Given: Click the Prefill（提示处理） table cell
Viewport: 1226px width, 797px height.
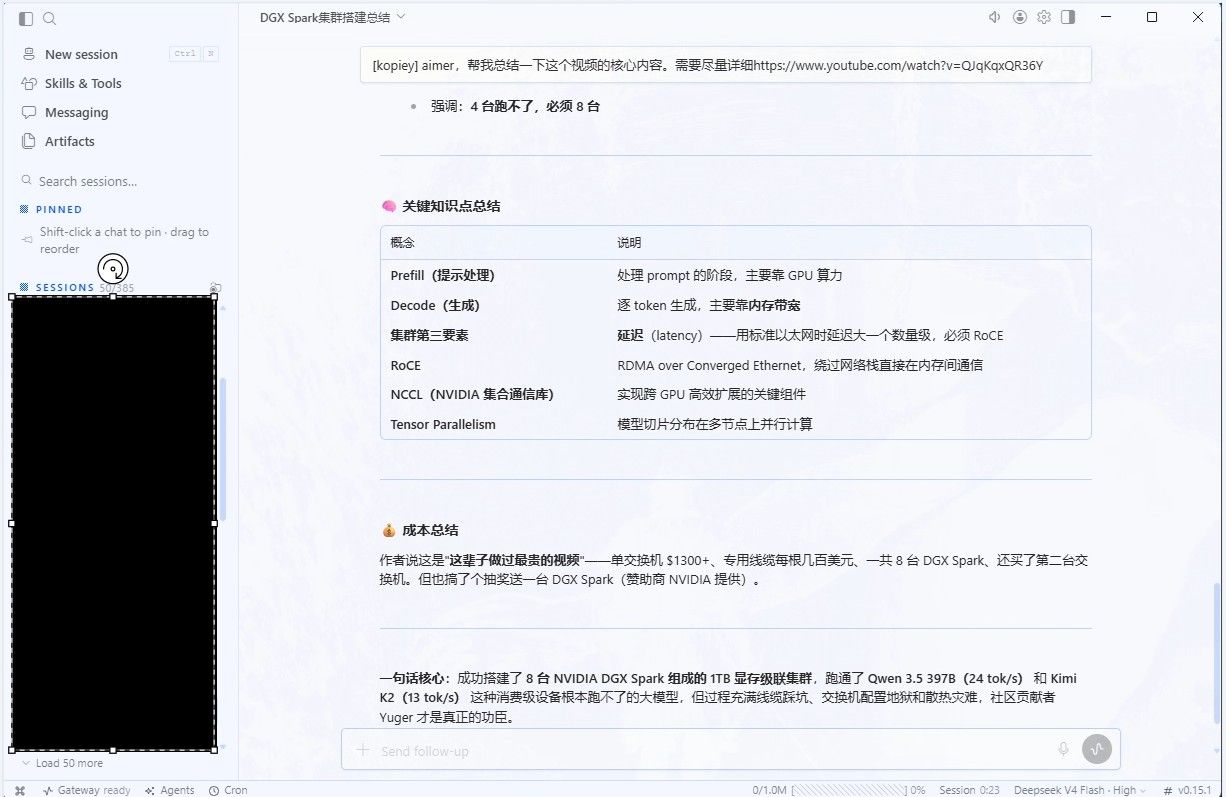Looking at the screenshot, I should click(x=442, y=275).
